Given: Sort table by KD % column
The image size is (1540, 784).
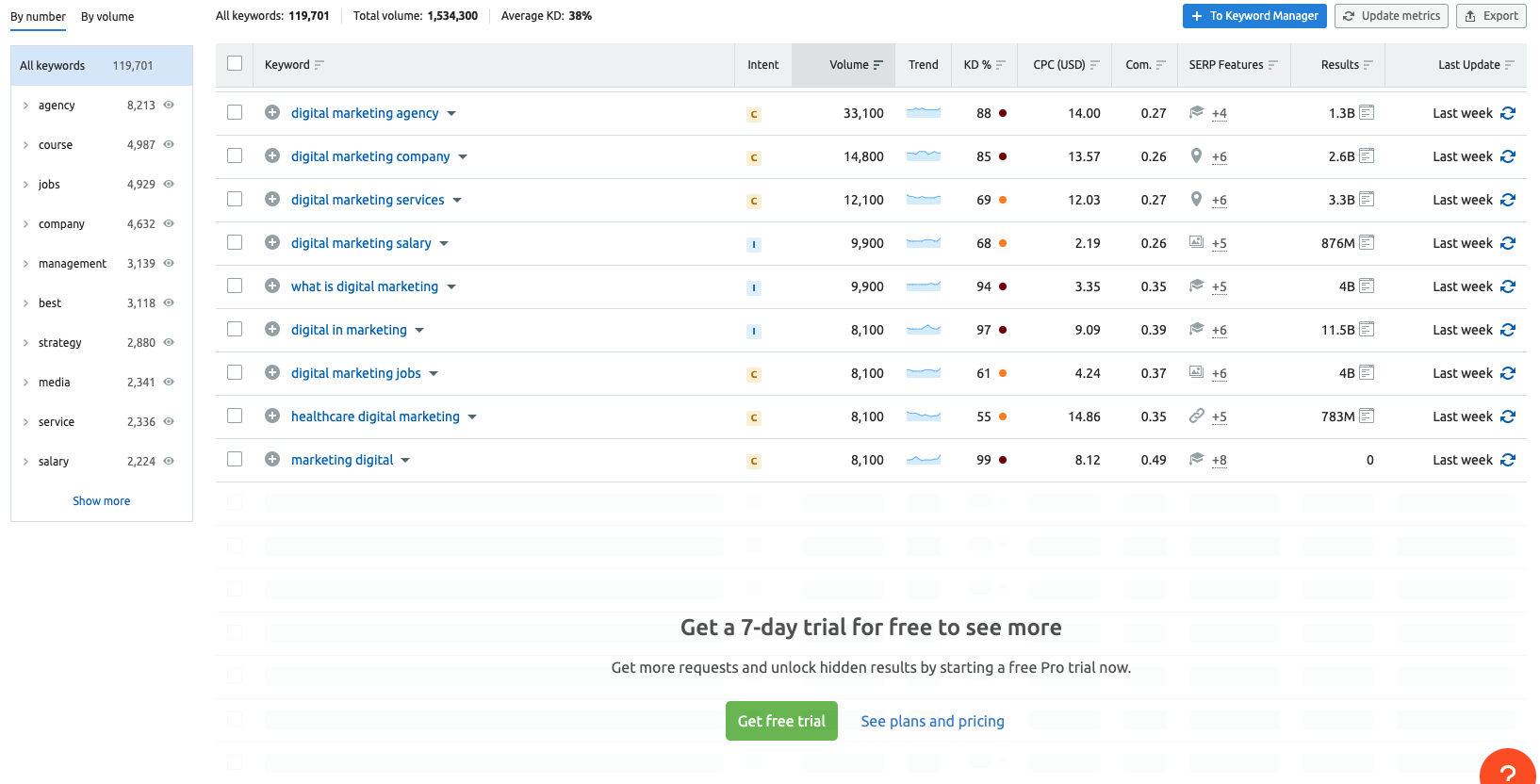Looking at the screenshot, I should 984,65.
